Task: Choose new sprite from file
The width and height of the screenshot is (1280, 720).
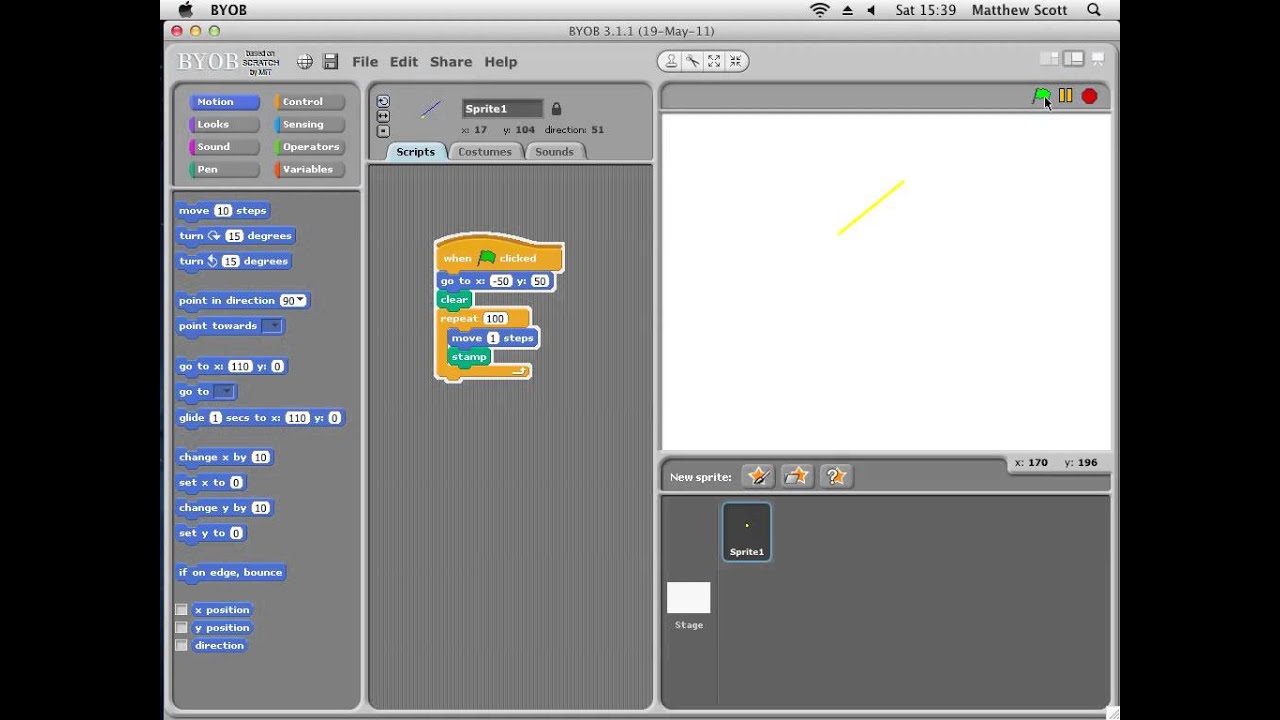Action: (797, 476)
